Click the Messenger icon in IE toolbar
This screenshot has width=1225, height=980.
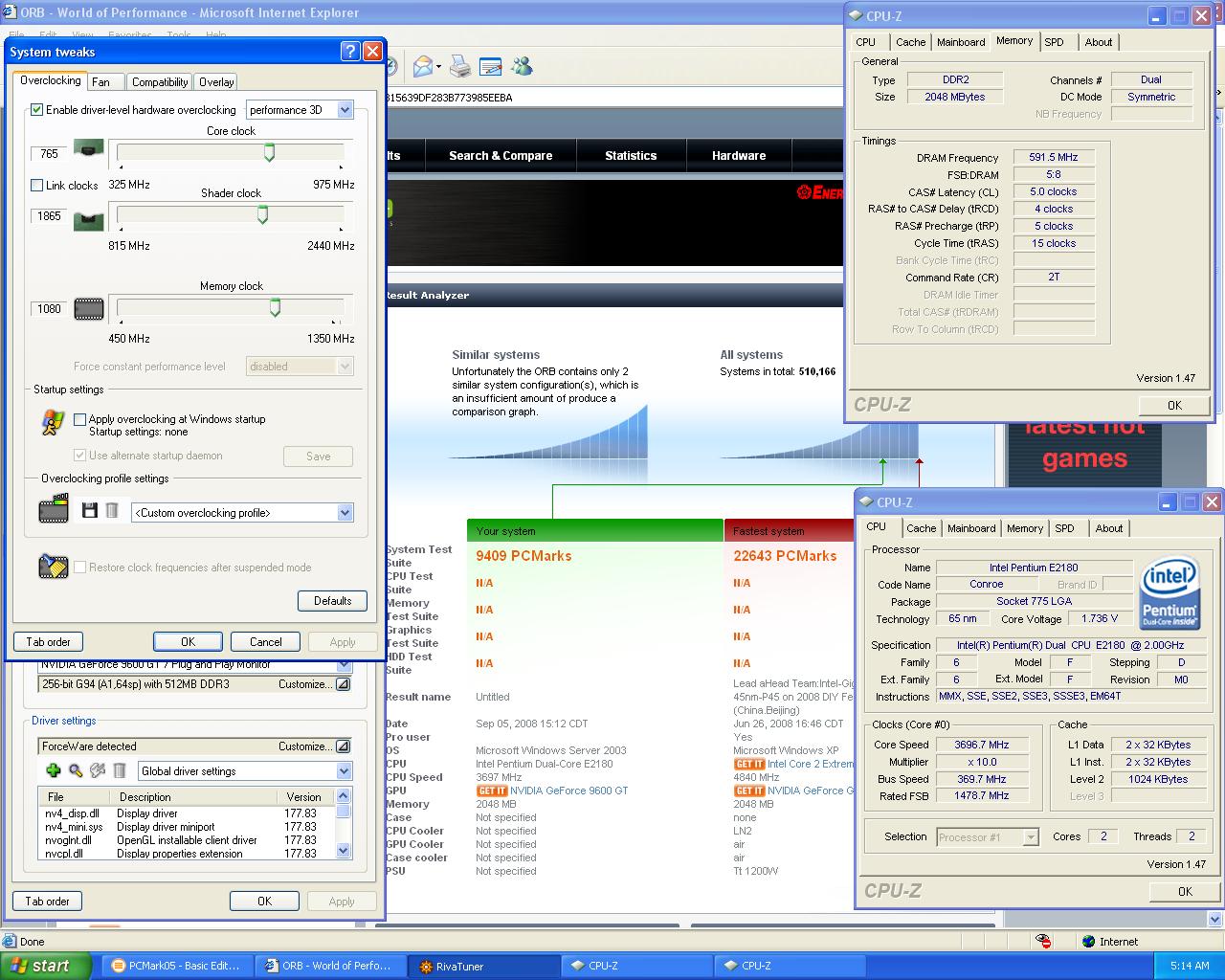click(522, 67)
